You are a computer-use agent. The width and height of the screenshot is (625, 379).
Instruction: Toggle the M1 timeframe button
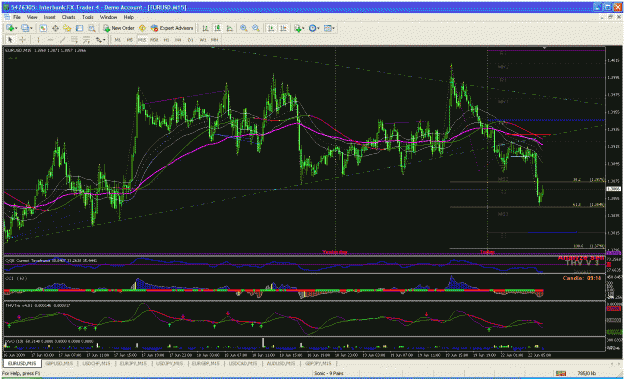pos(118,40)
